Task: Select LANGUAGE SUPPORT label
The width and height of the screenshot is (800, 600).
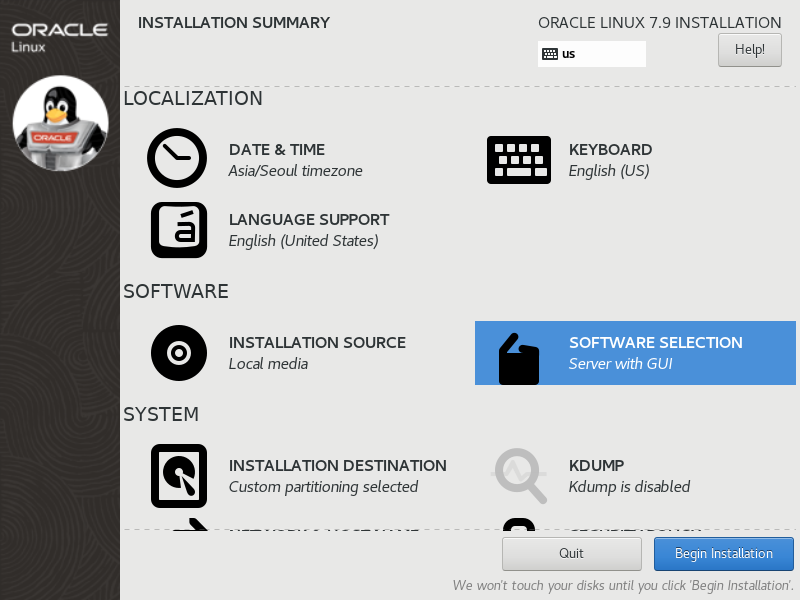Action: (x=309, y=219)
